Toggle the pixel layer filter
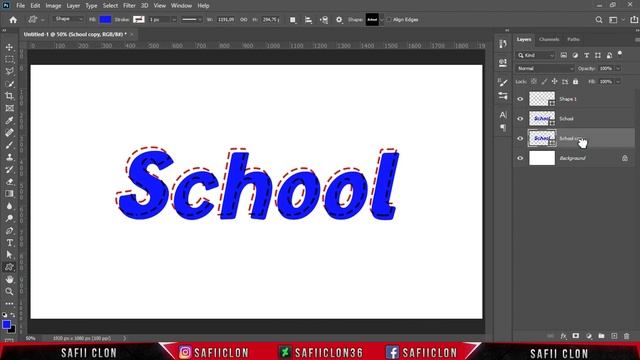The image size is (640, 360). click(x=564, y=55)
